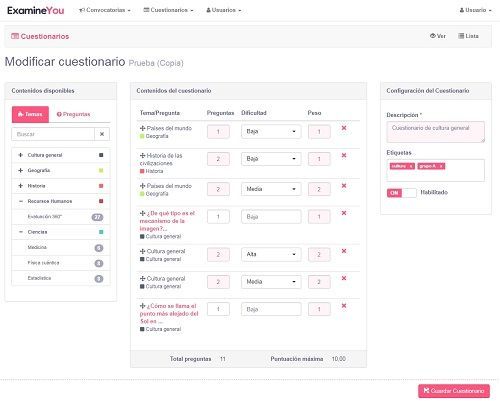Remove the 'cultura' tag

click(411, 166)
